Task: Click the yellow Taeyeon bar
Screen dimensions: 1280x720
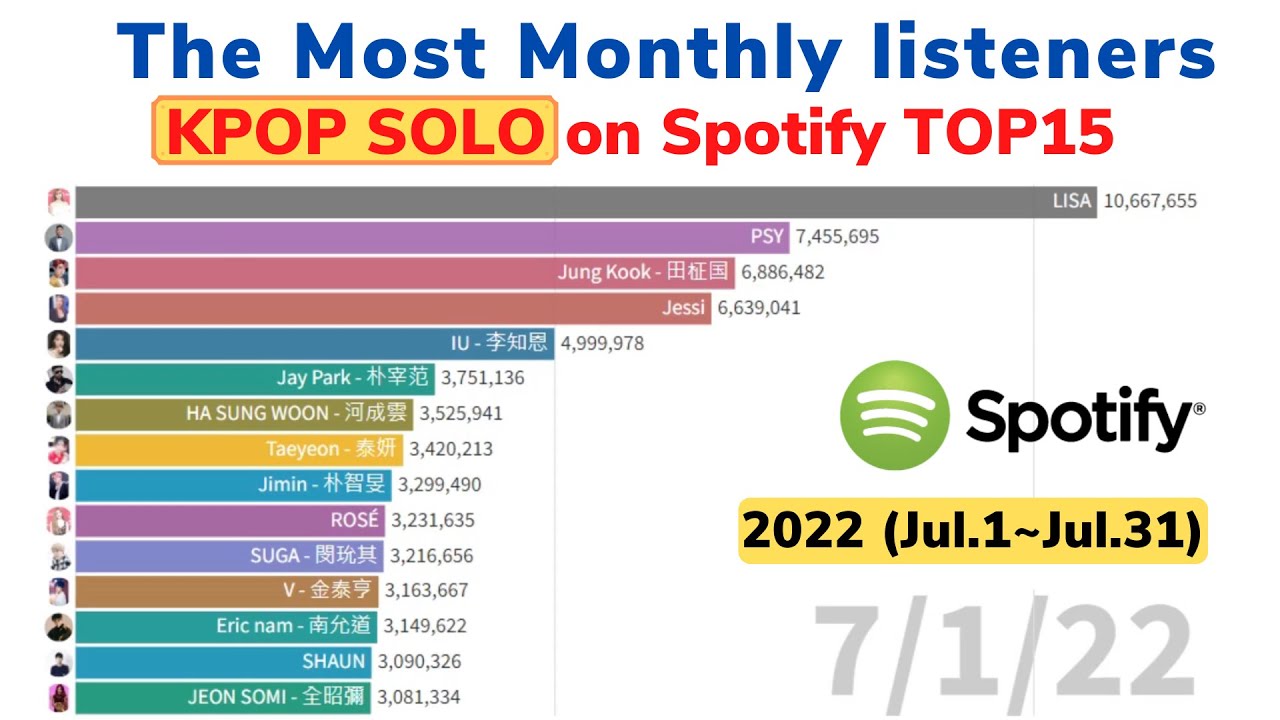Action: click(x=239, y=450)
